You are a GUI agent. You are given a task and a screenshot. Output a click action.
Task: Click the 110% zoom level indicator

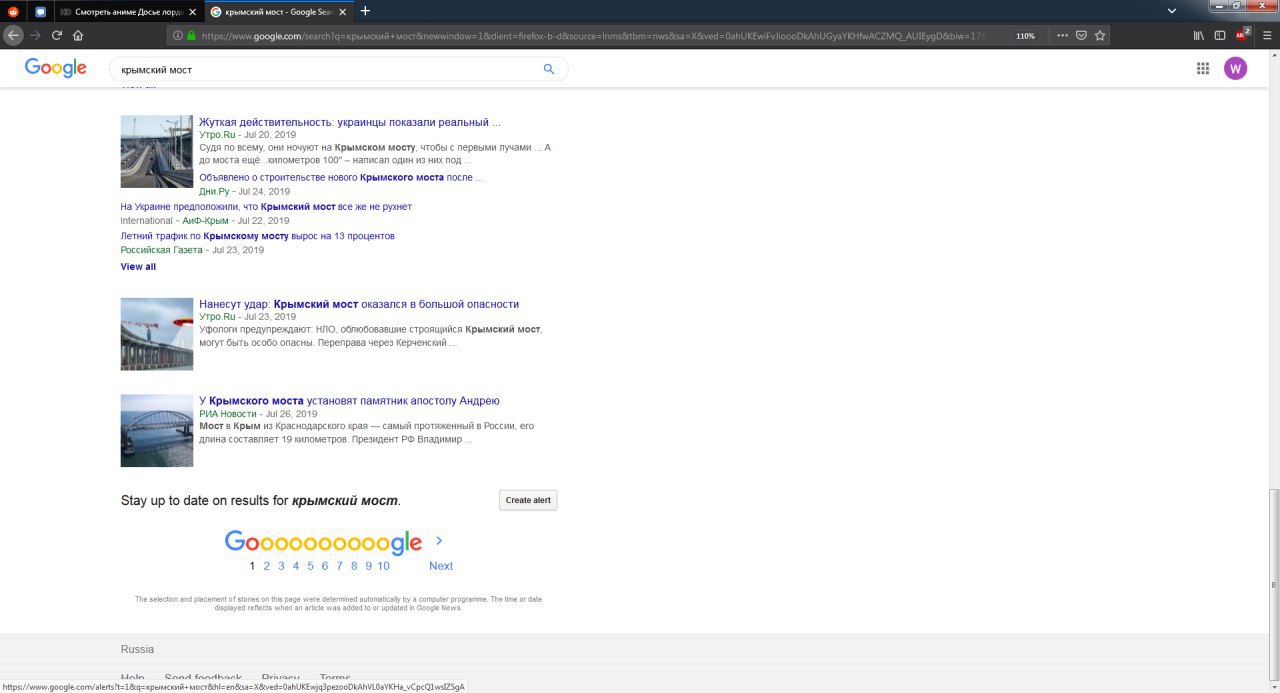1025,35
